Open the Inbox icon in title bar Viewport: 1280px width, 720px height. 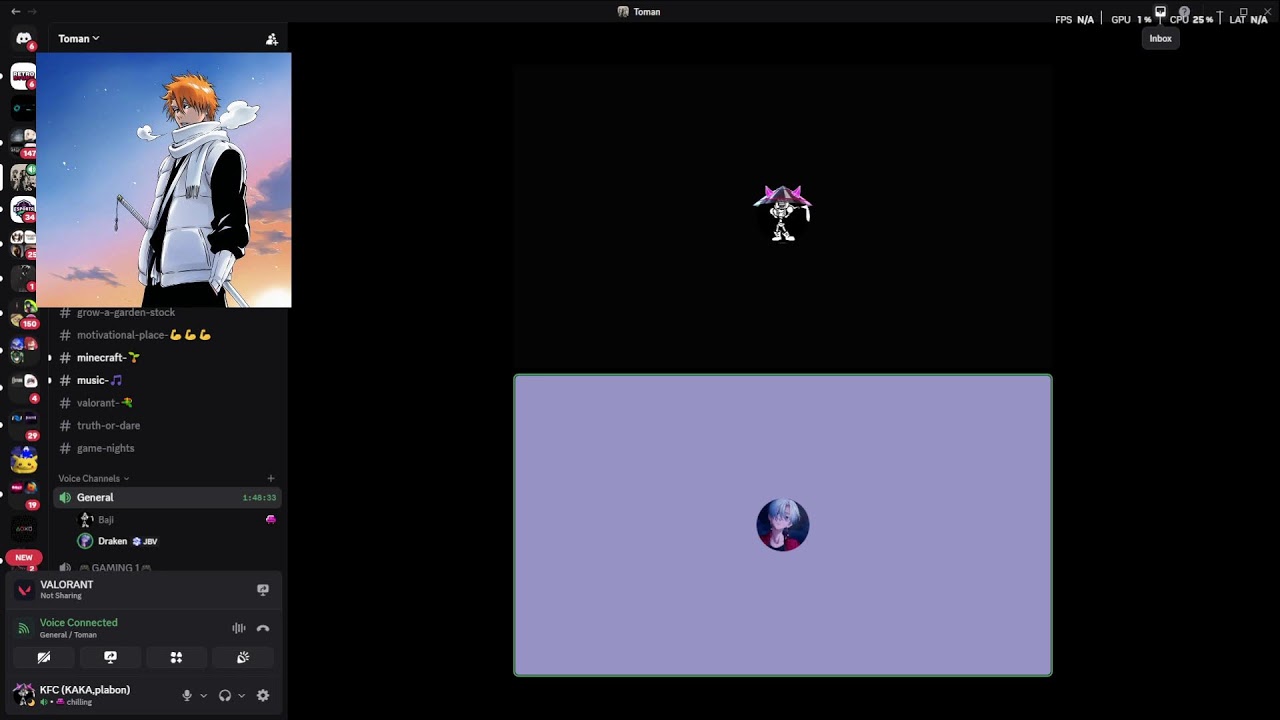1160,12
